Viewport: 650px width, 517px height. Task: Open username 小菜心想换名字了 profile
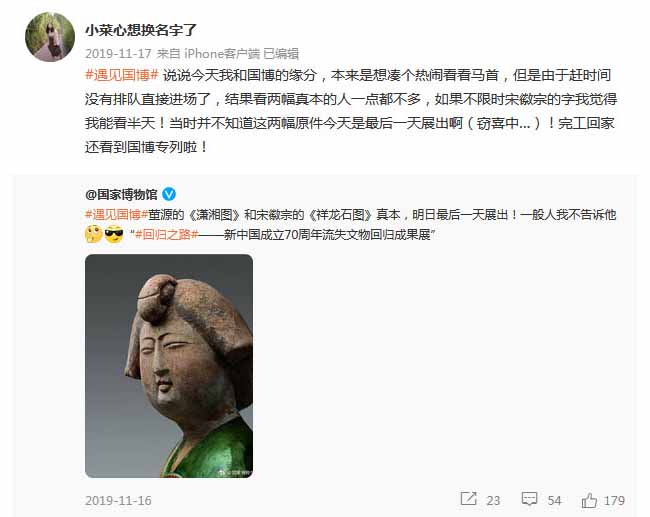pyautogui.click(x=141, y=30)
